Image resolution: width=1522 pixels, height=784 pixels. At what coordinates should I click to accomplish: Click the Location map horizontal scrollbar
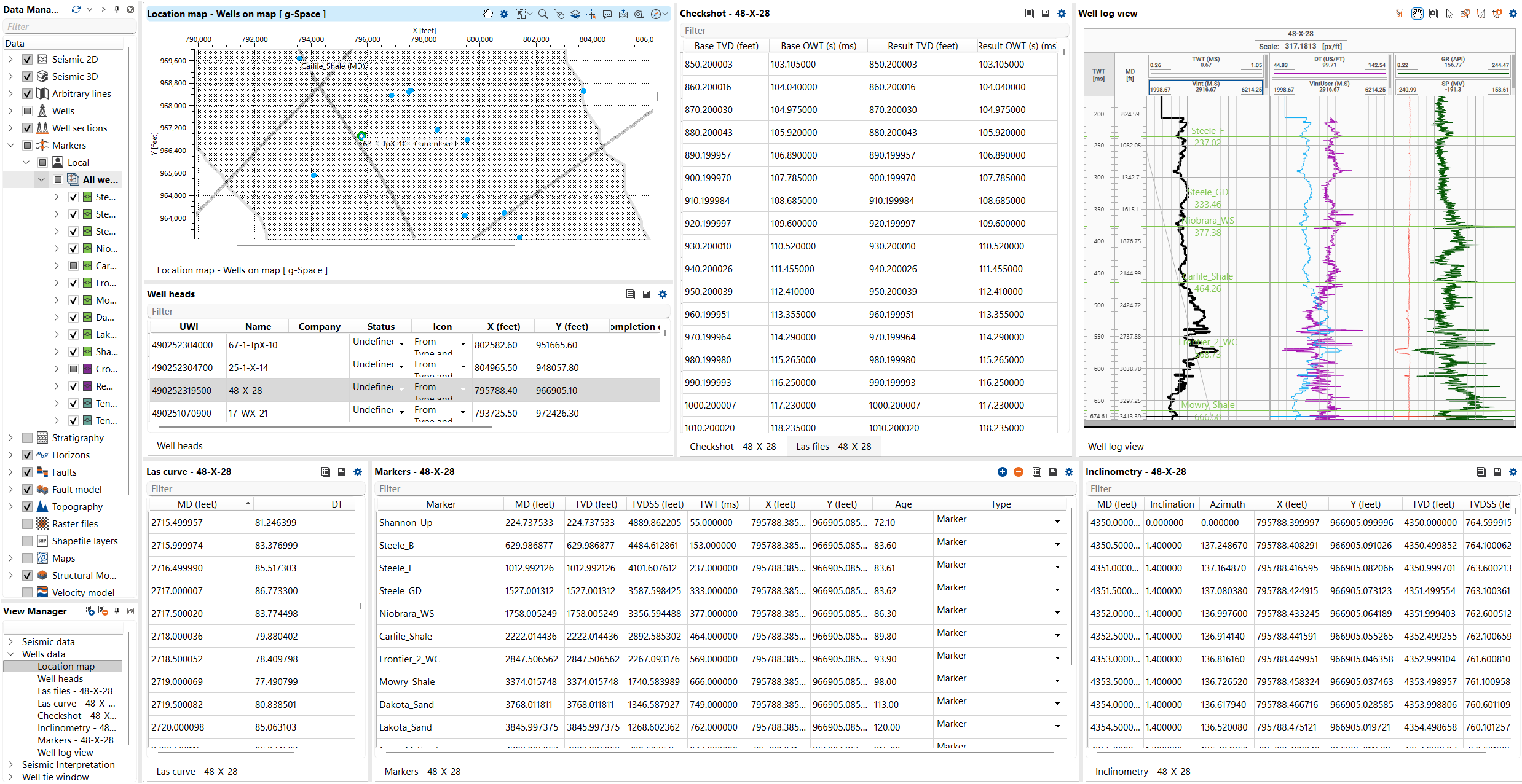pyautogui.click(x=376, y=245)
